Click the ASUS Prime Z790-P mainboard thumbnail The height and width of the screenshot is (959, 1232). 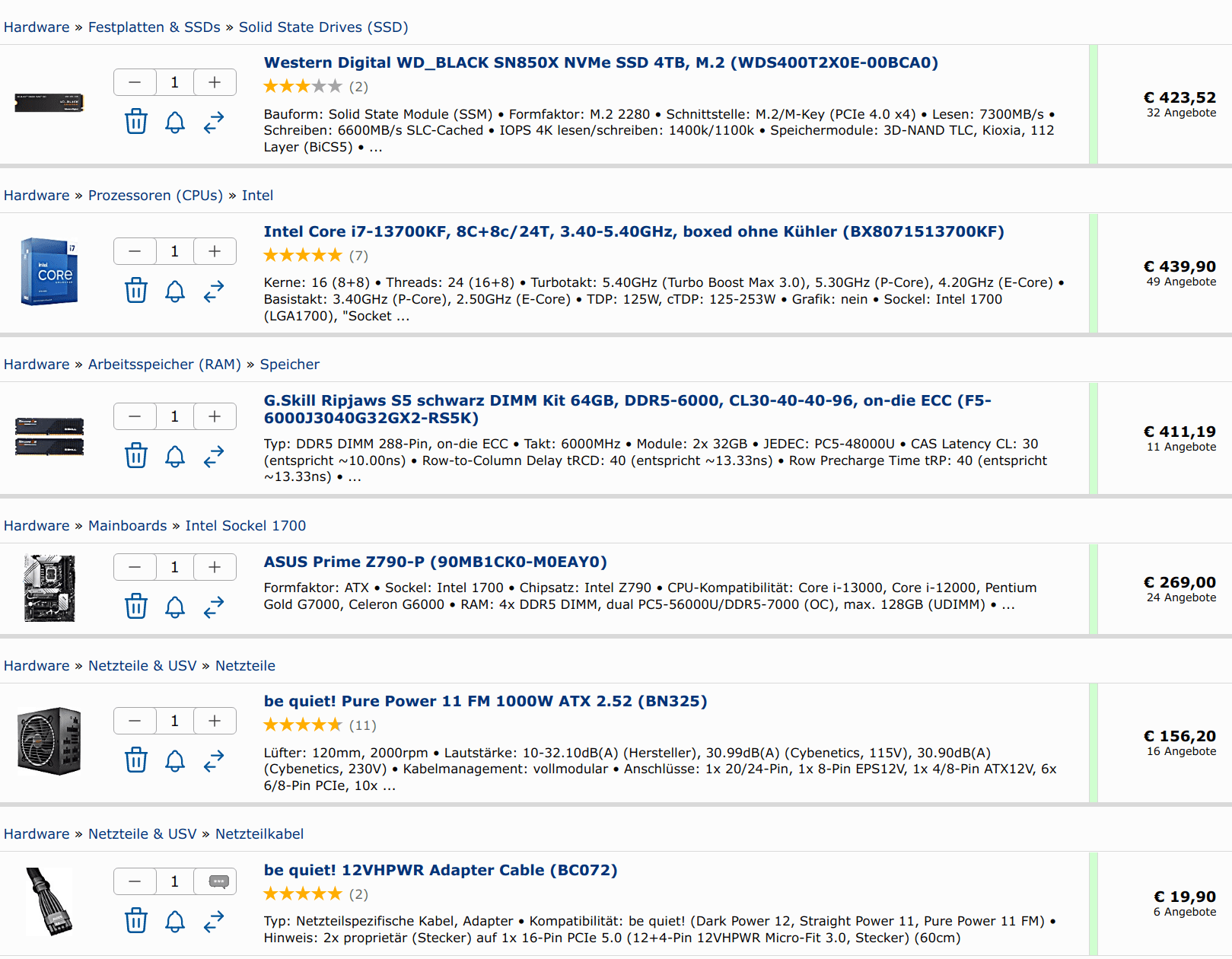click(49, 588)
